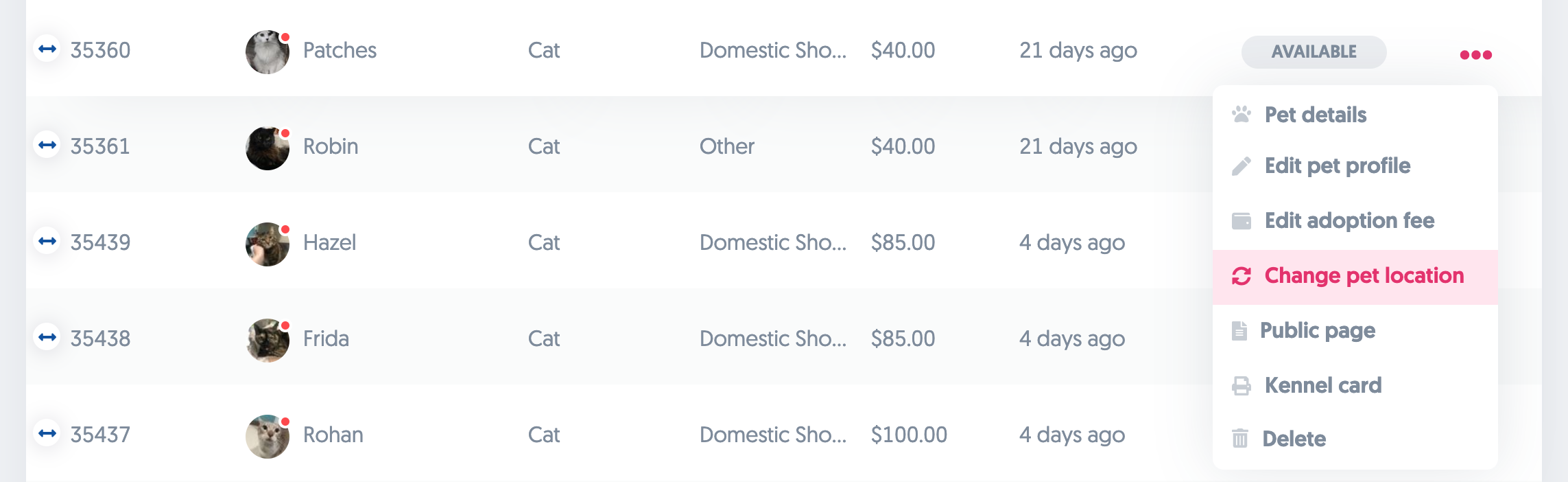1568x482 pixels.
Task: Click Robin's black cat photo
Action: [x=267, y=148]
